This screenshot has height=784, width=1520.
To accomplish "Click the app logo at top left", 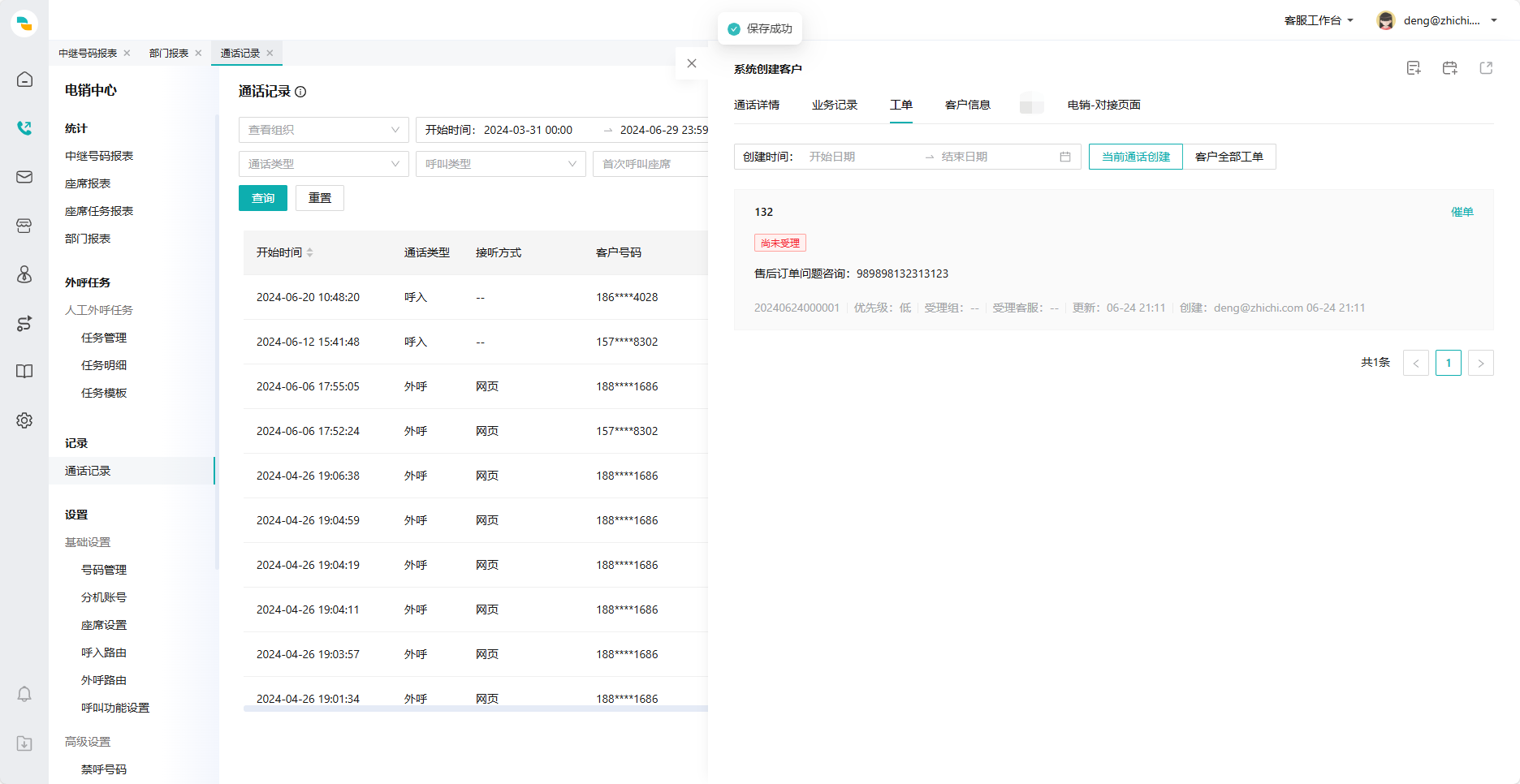I will (x=24, y=24).
